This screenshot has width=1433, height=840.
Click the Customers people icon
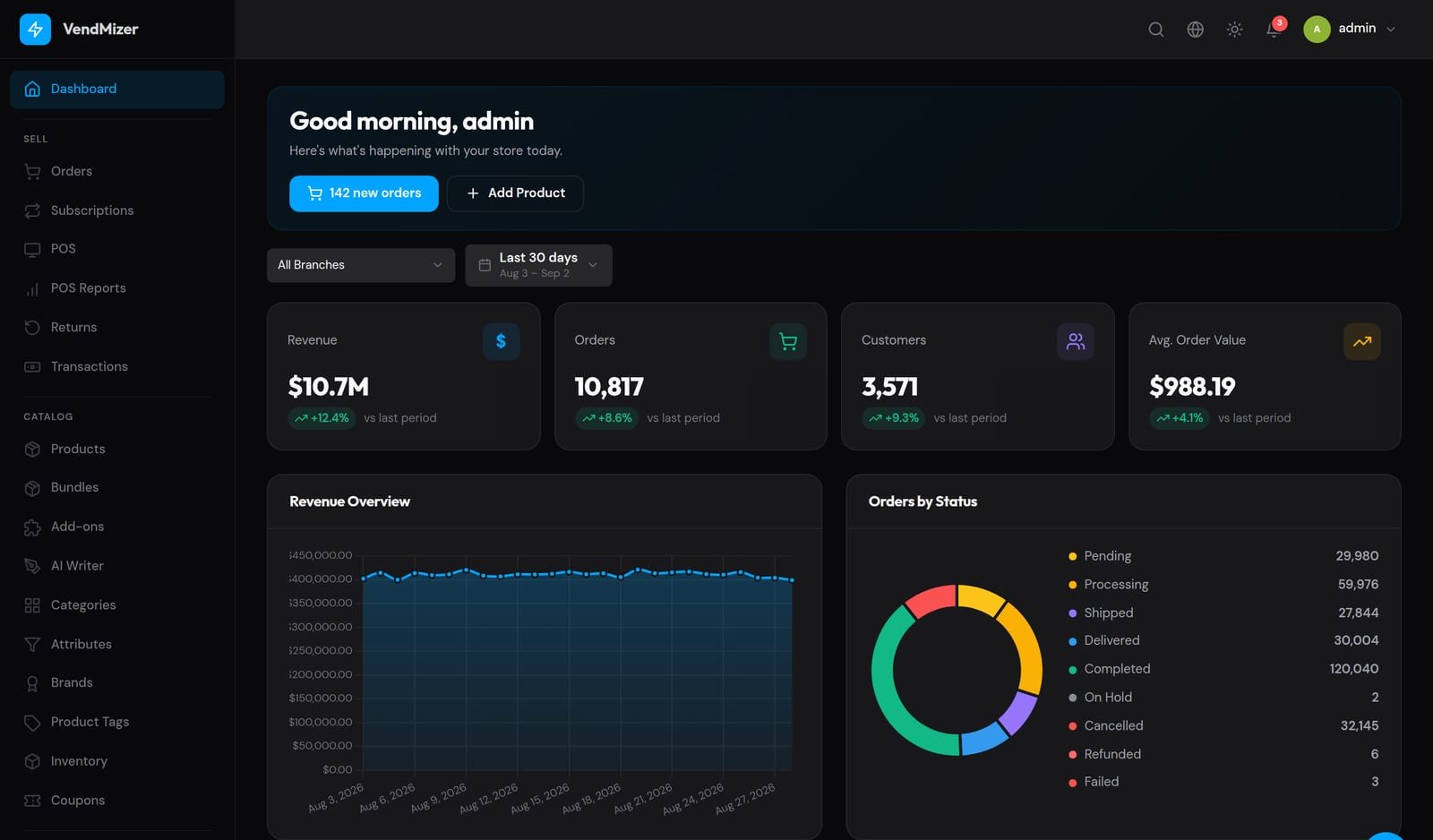1076,341
